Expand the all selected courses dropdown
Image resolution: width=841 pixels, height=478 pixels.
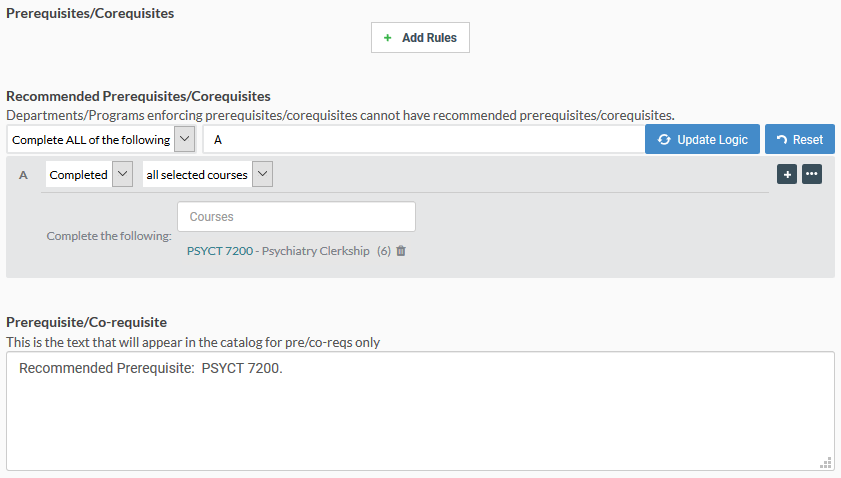pos(262,174)
